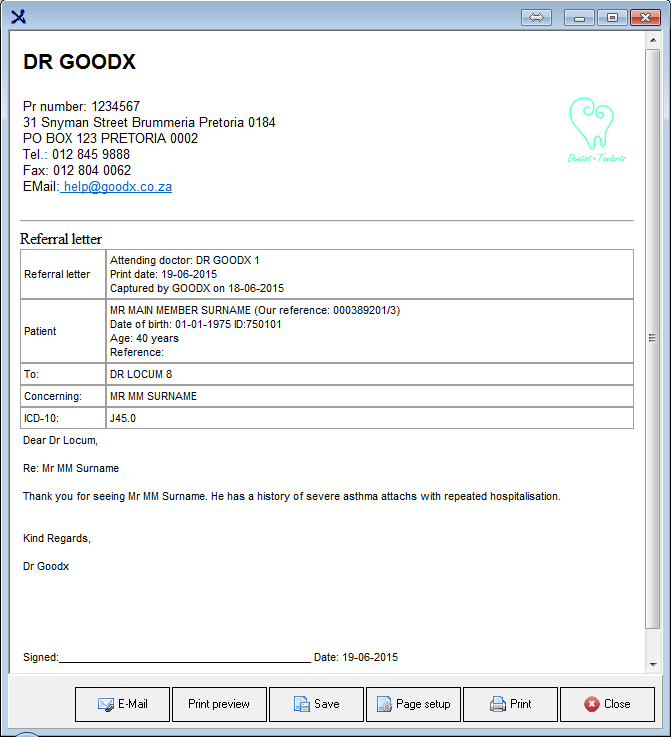Open Print preview of the letter
This screenshot has width=671, height=737.
(x=219, y=704)
